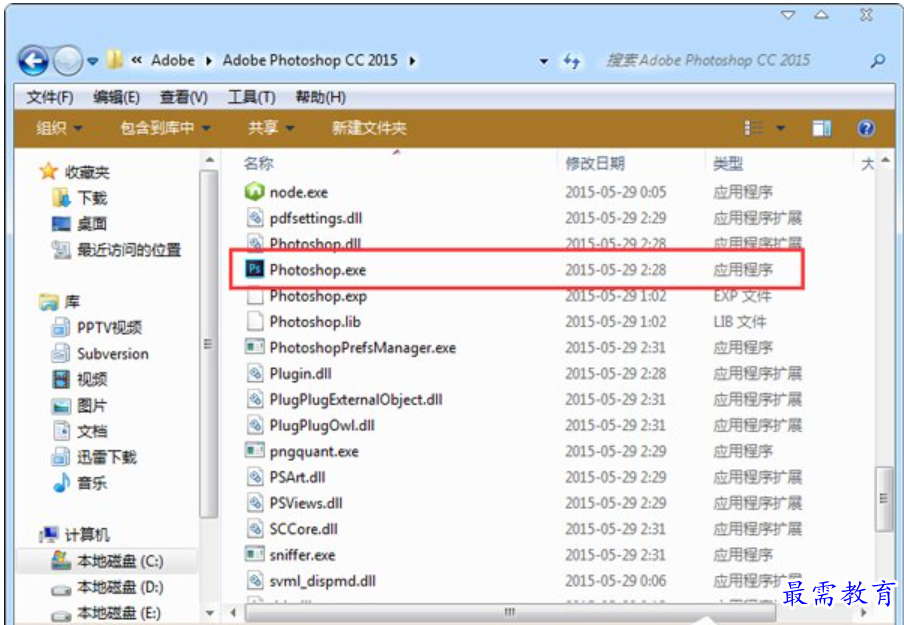The width and height of the screenshot is (904, 625).
Task: Click the pdfsettings.dll file icon
Action: click(254, 218)
